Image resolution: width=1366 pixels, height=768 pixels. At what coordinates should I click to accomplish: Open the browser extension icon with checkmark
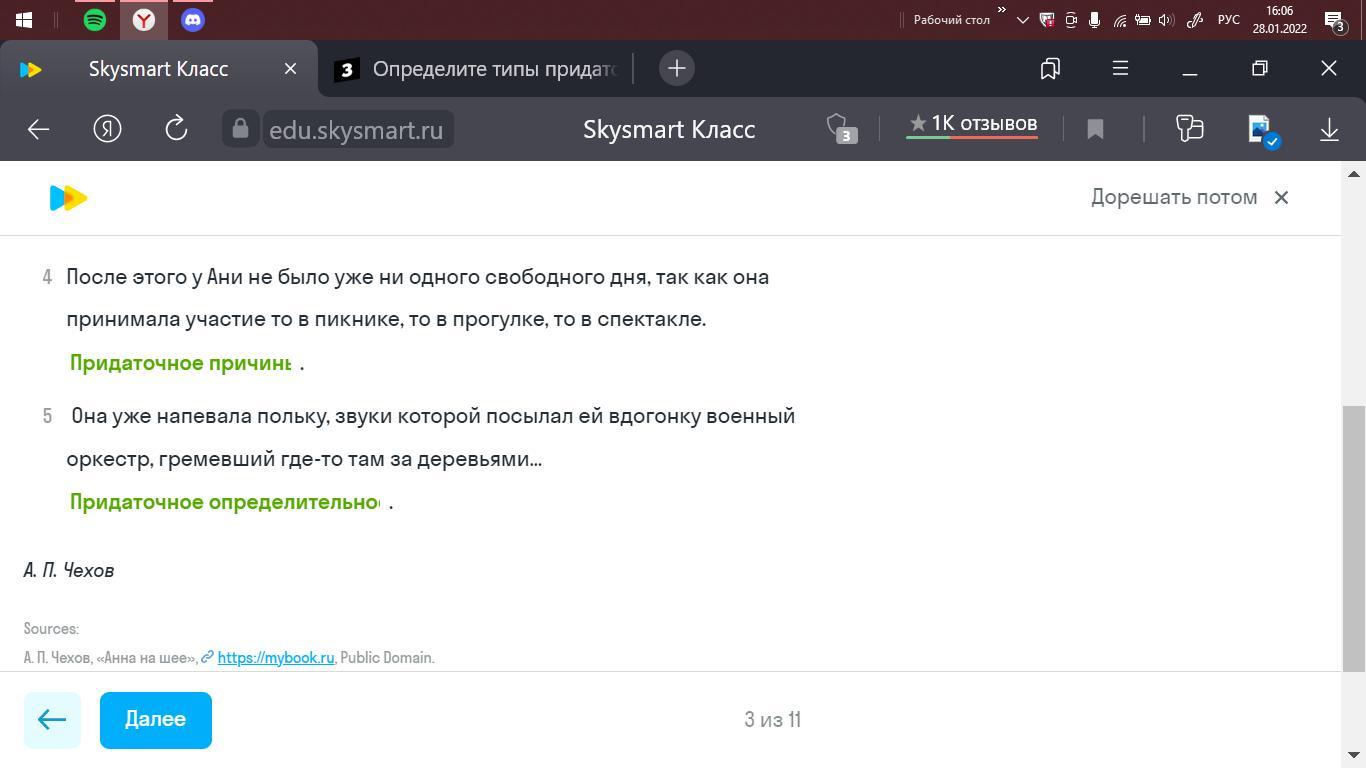tap(1261, 130)
